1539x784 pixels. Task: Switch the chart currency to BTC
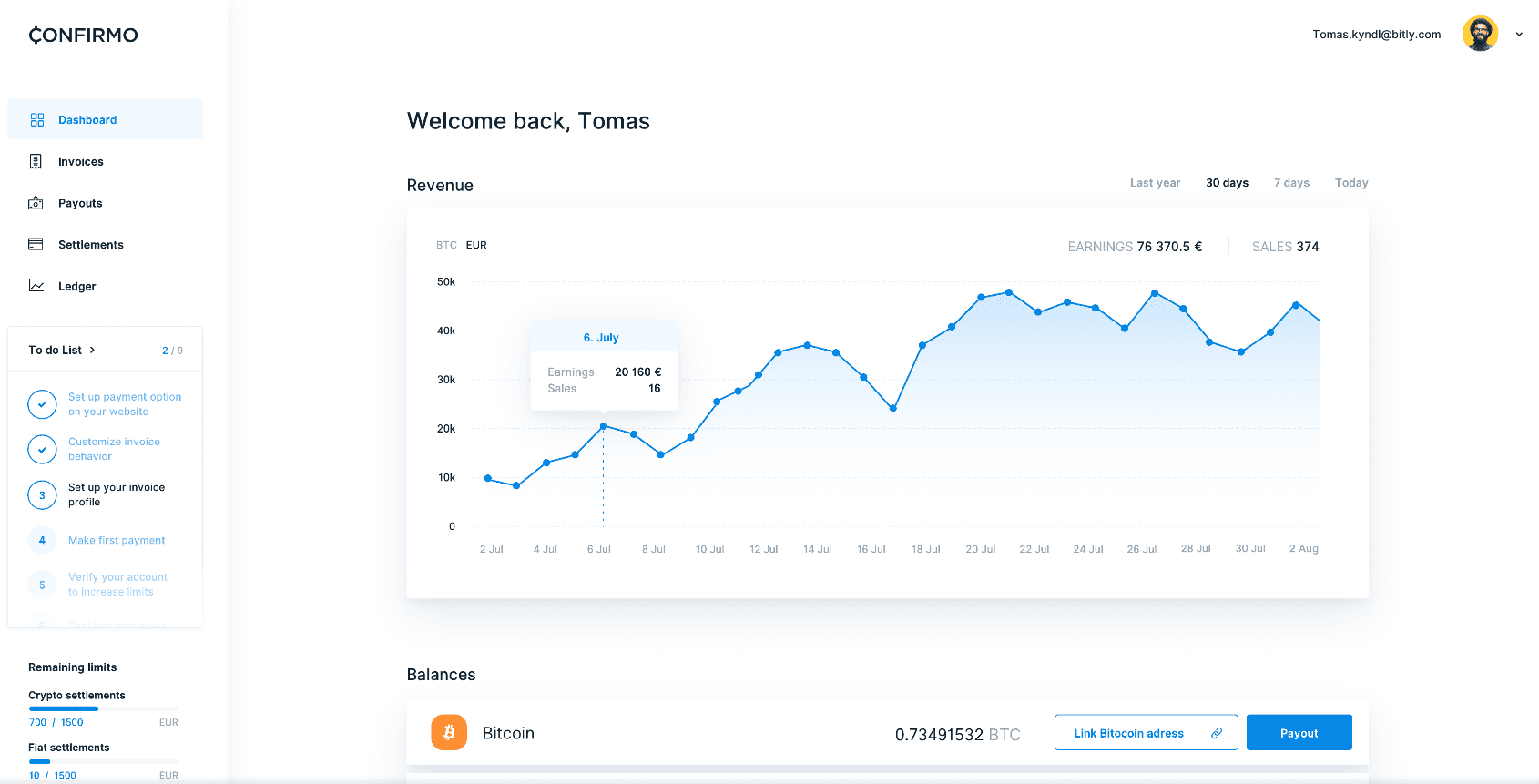tap(446, 245)
